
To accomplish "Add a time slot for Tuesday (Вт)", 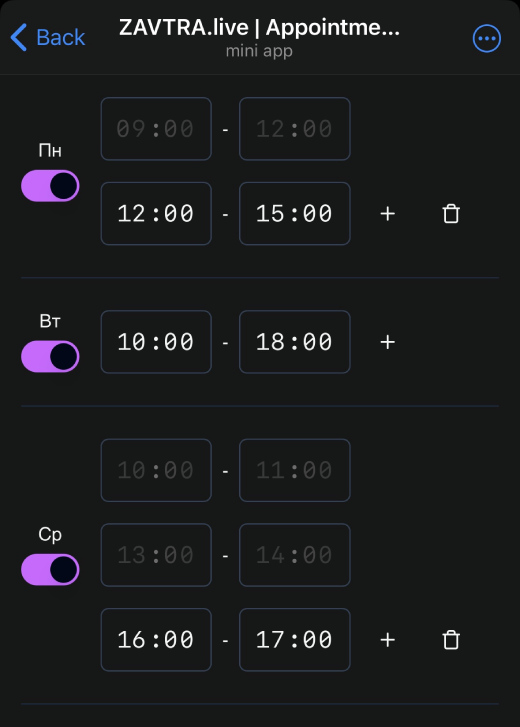I will 387,342.
